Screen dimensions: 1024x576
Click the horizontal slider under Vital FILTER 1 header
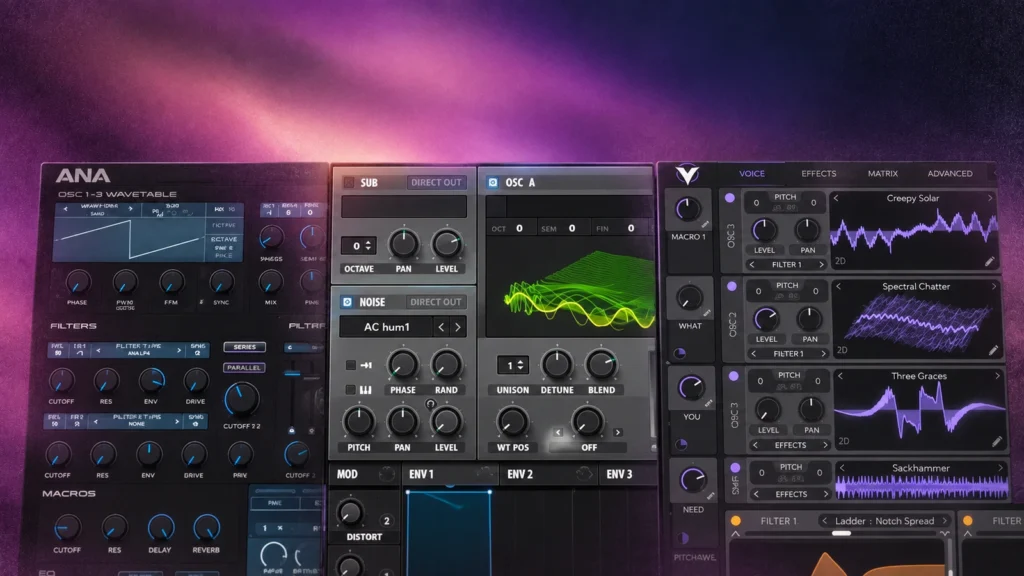841,534
